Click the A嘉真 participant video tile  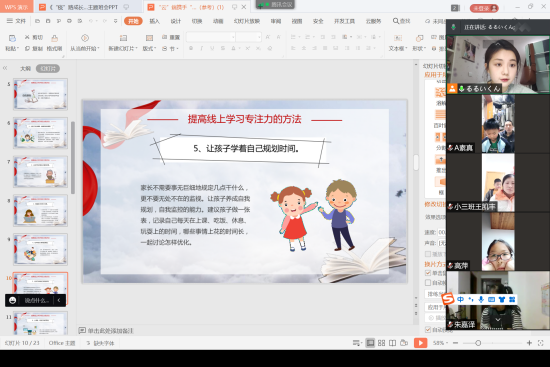[498, 124]
